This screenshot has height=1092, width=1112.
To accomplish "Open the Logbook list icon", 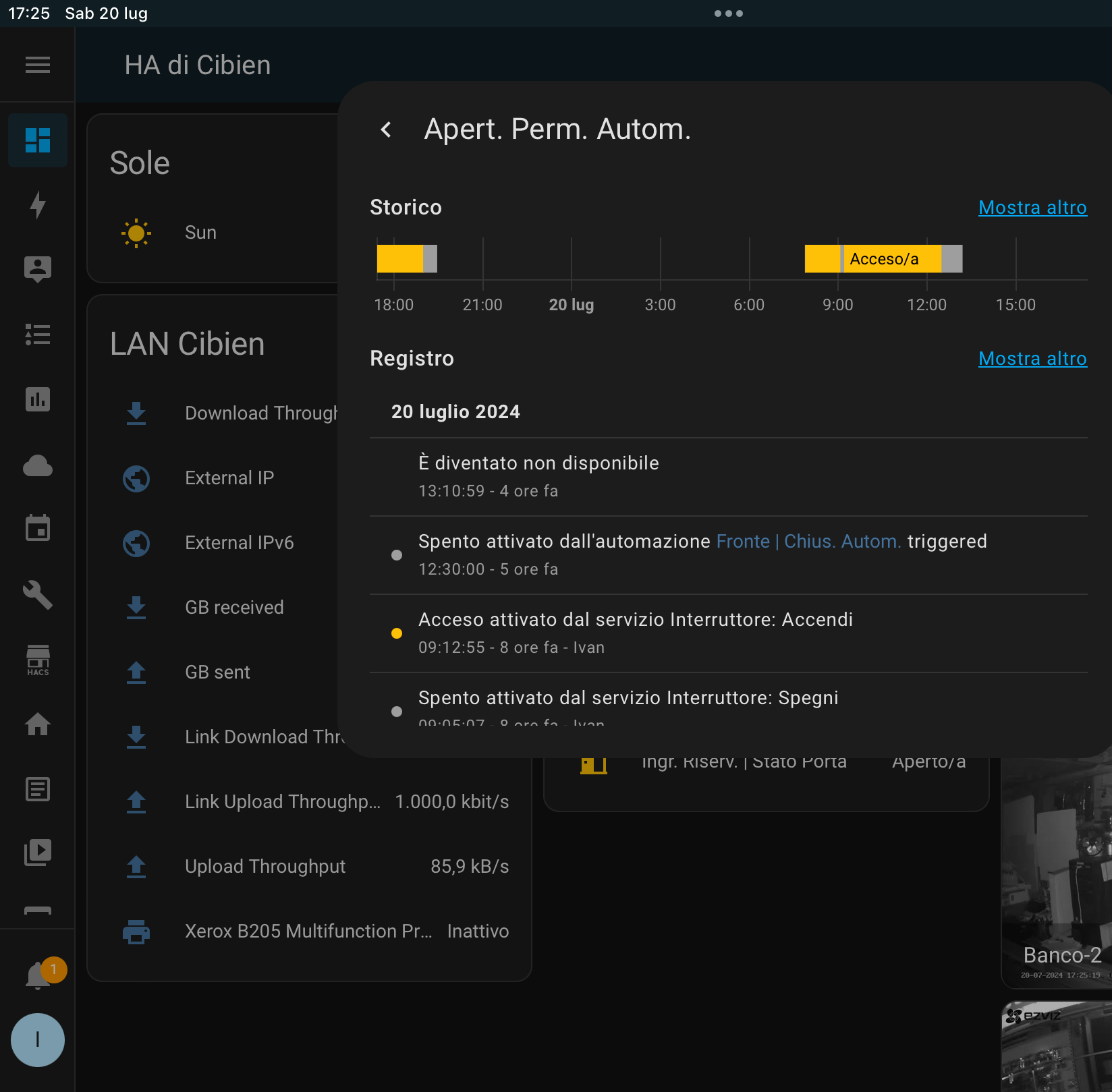I will [x=38, y=335].
